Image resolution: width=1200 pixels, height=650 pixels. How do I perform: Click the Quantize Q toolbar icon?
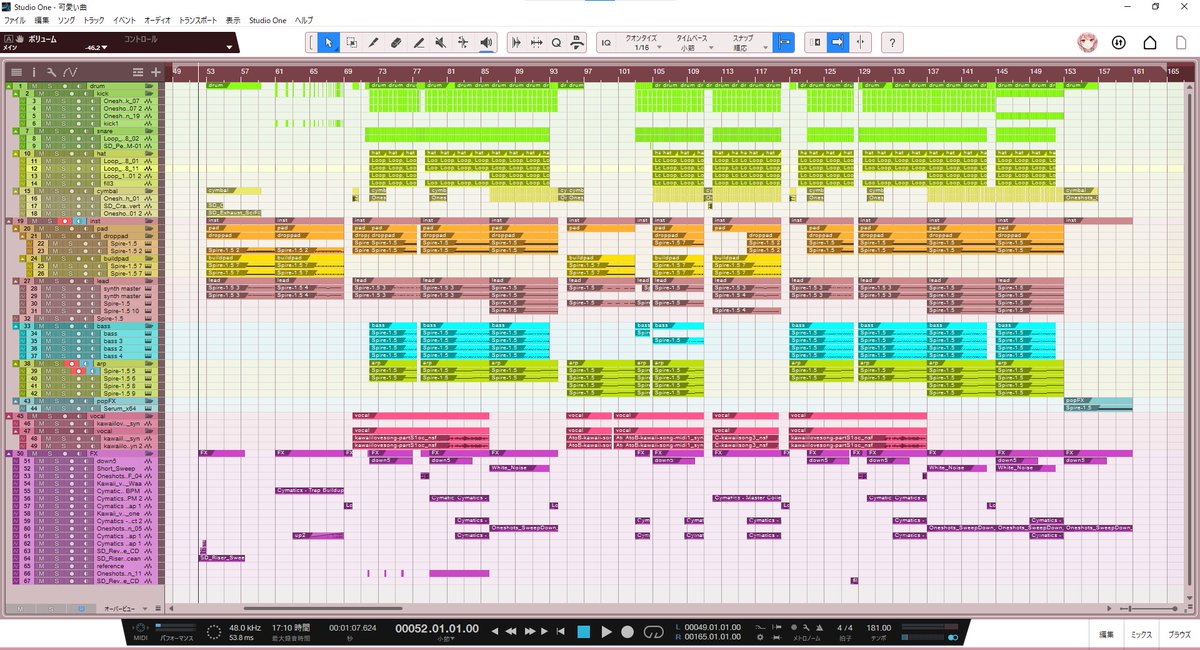coord(556,42)
